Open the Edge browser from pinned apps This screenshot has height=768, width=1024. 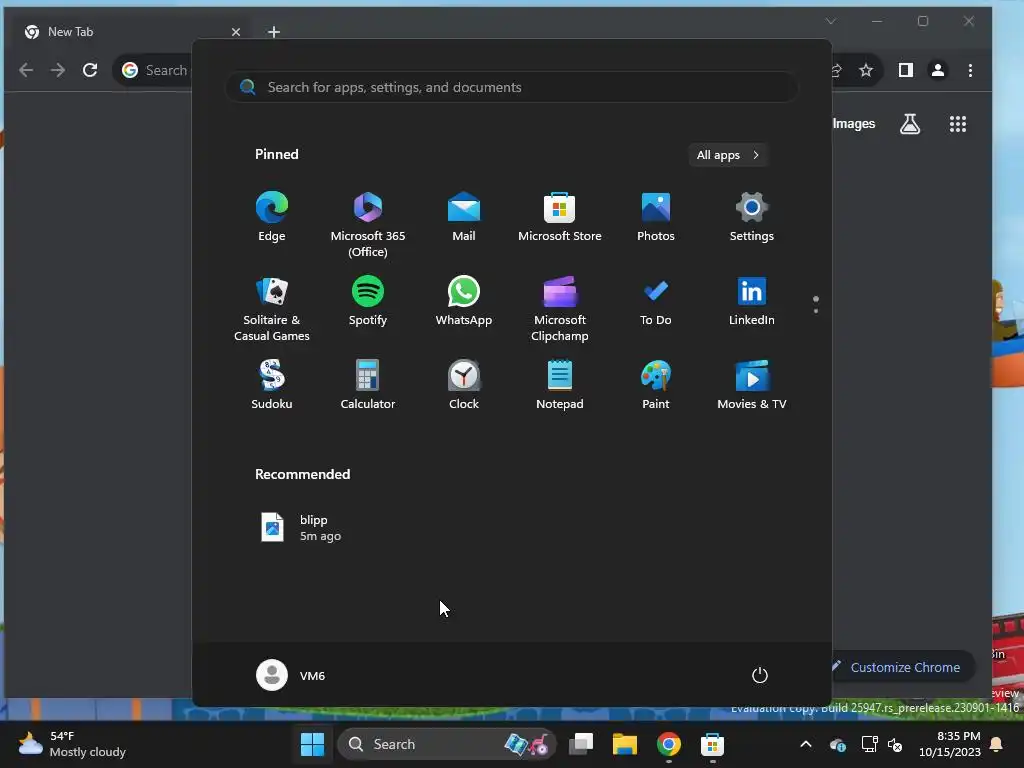click(272, 217)
